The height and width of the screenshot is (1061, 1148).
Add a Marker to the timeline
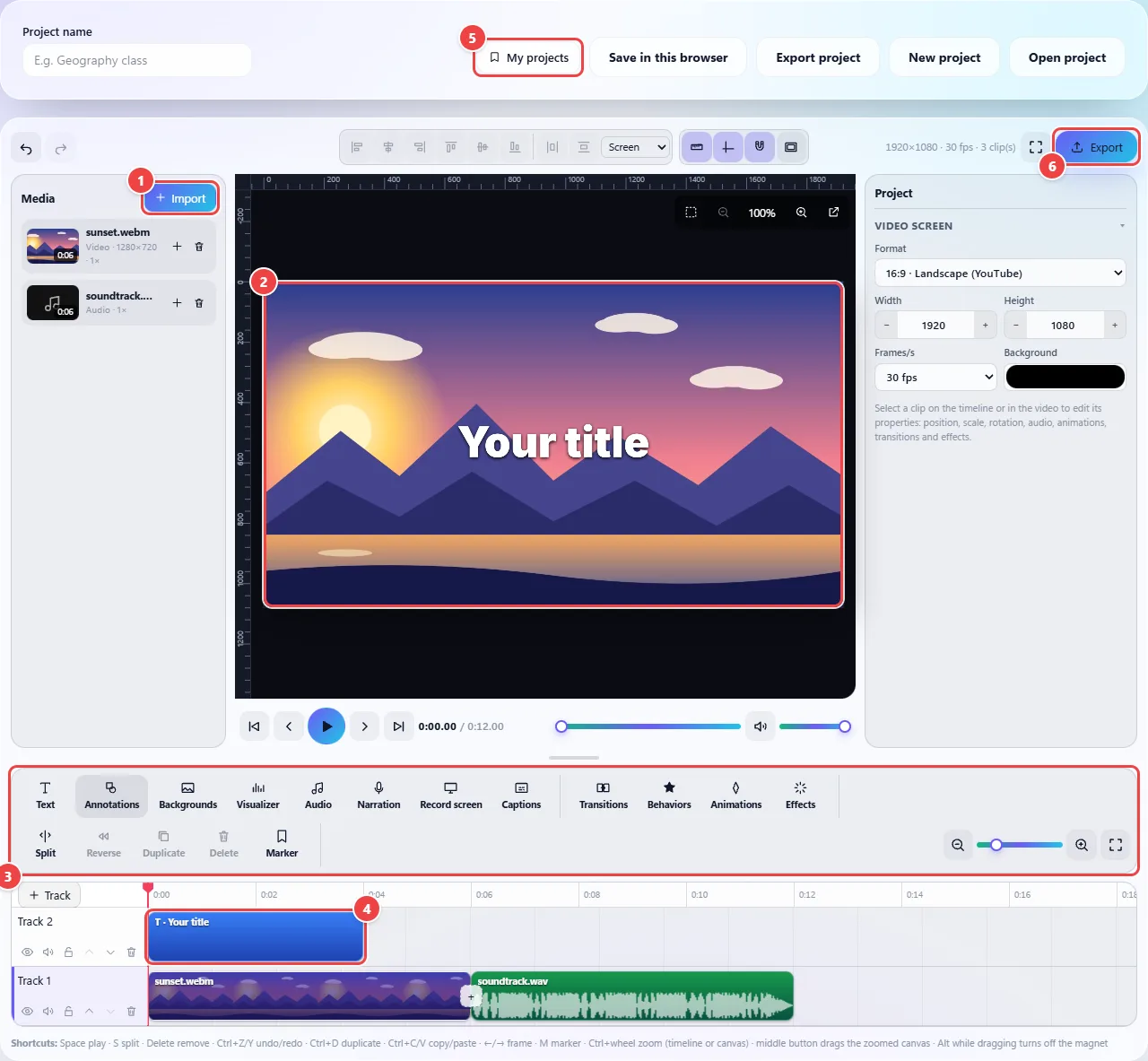click(x=282, y=843)
